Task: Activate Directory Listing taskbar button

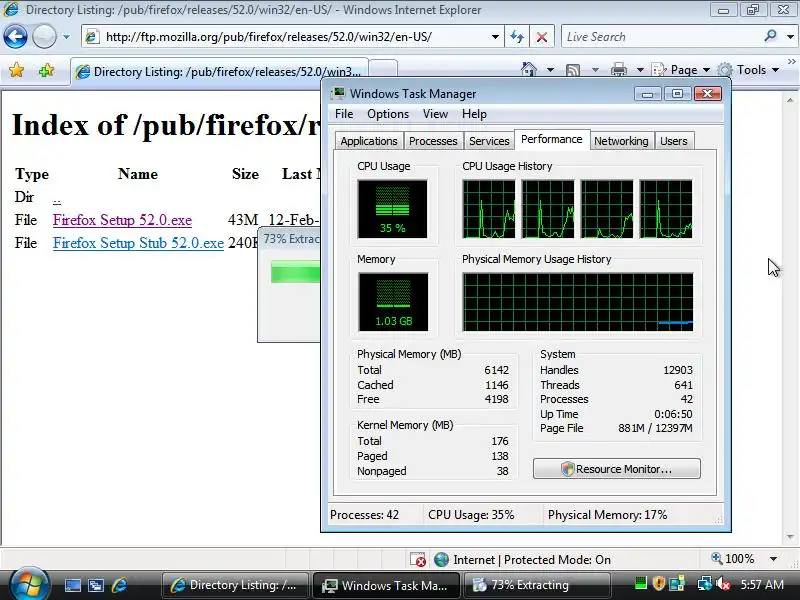Action: pos(235,585)
